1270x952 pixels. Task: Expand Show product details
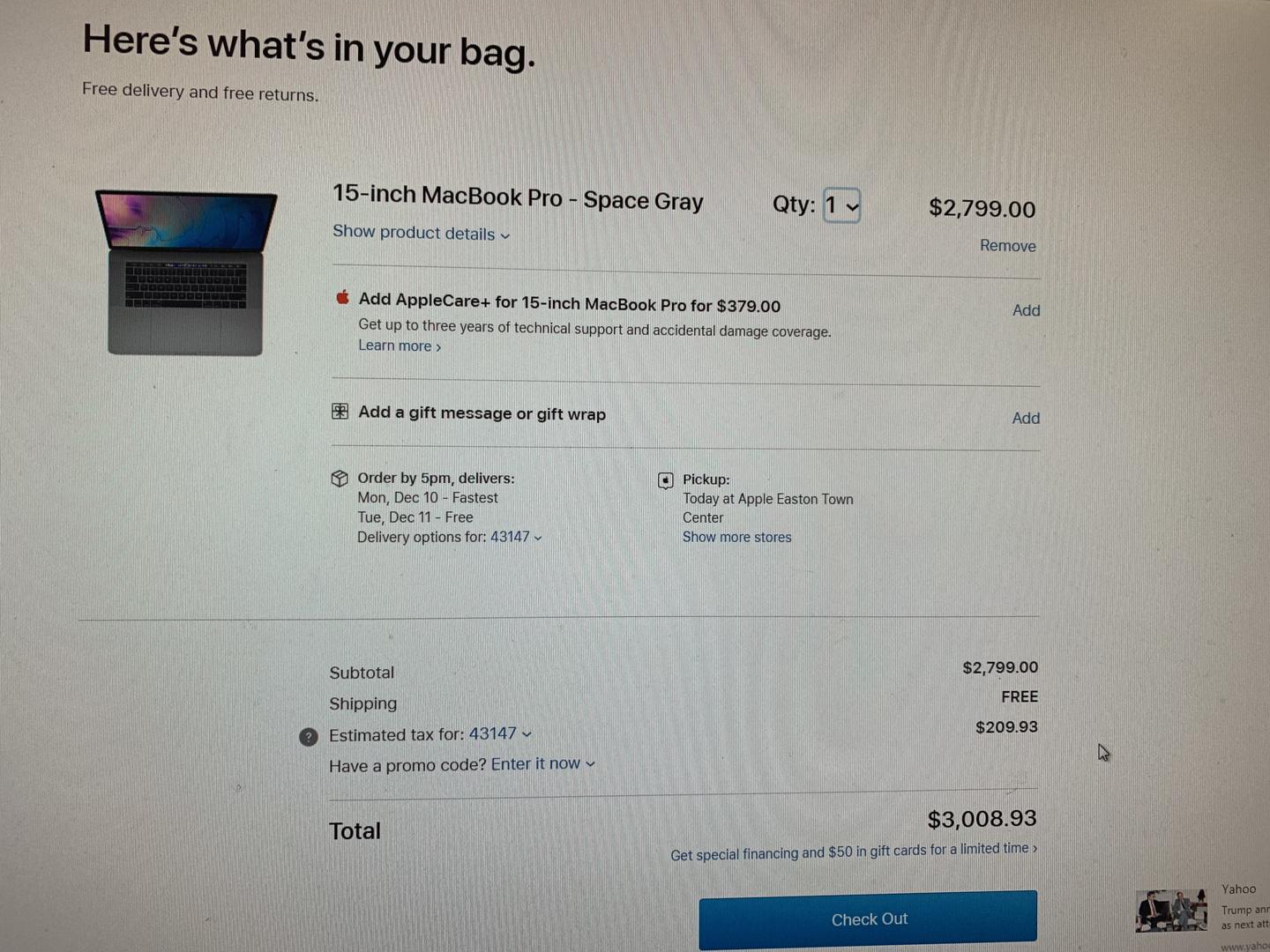421,233
